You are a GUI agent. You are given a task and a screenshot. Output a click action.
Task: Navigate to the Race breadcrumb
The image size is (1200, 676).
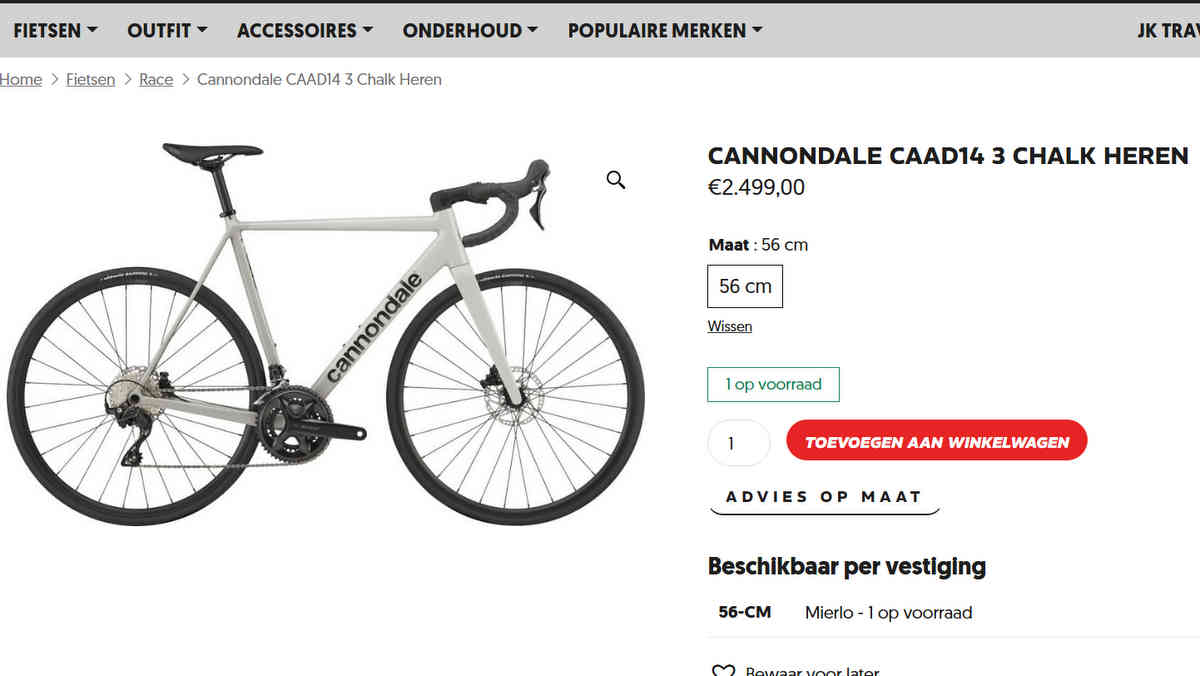point(156,80)
